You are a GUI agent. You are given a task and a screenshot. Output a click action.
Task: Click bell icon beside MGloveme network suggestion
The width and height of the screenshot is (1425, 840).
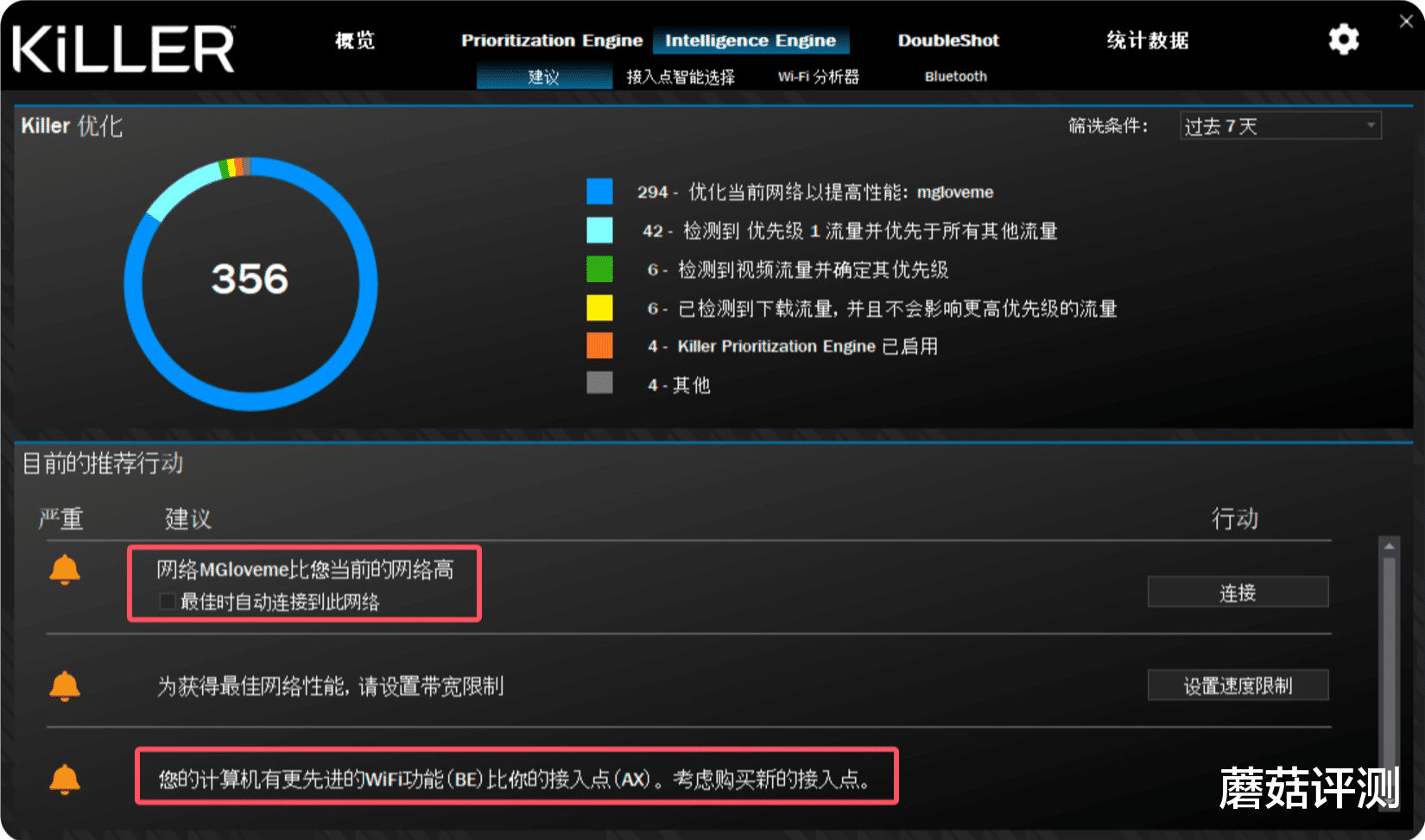click(65, 570)
